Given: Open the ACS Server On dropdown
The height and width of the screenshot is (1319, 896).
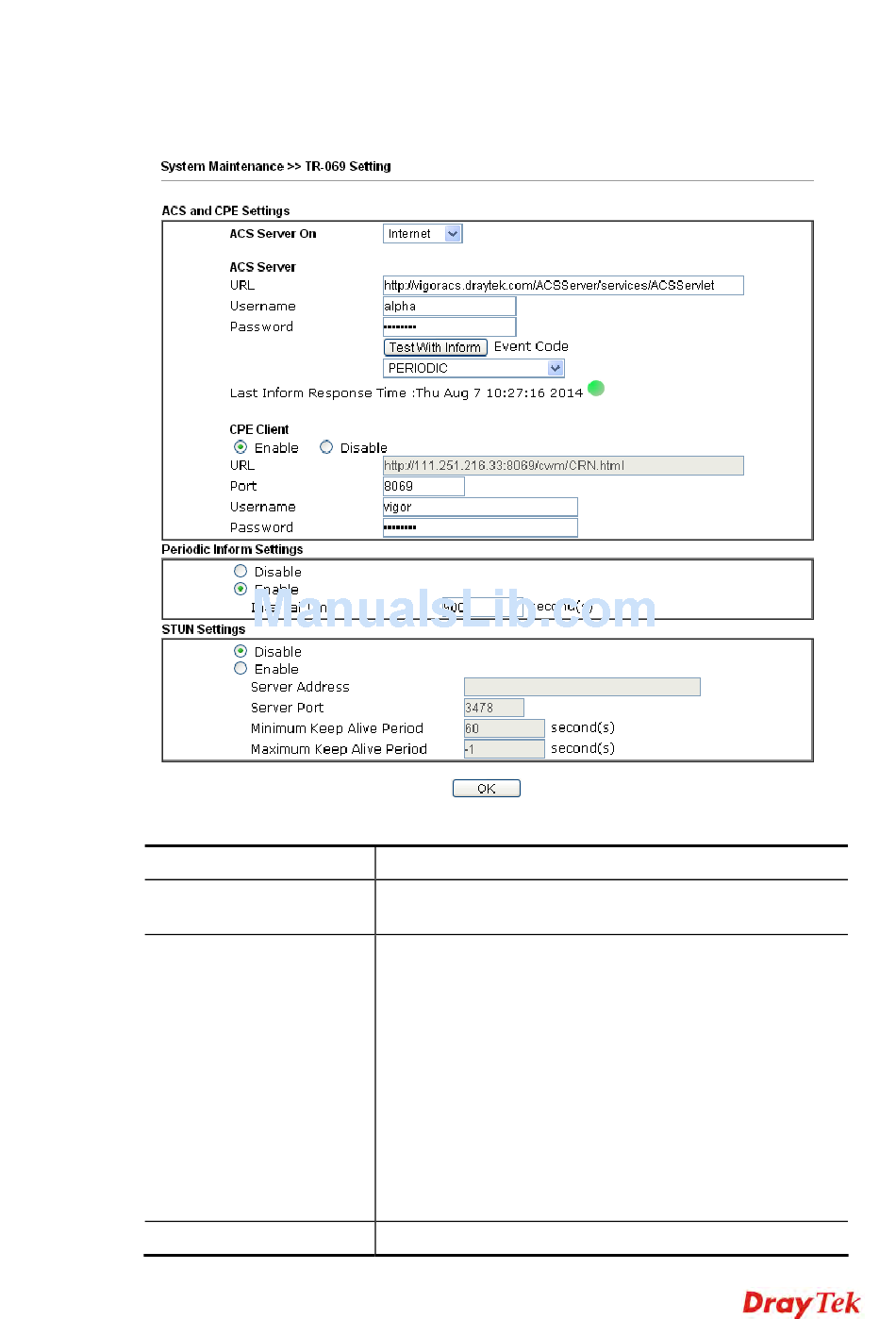Looking at the screenshot, I should click(423, 234).
